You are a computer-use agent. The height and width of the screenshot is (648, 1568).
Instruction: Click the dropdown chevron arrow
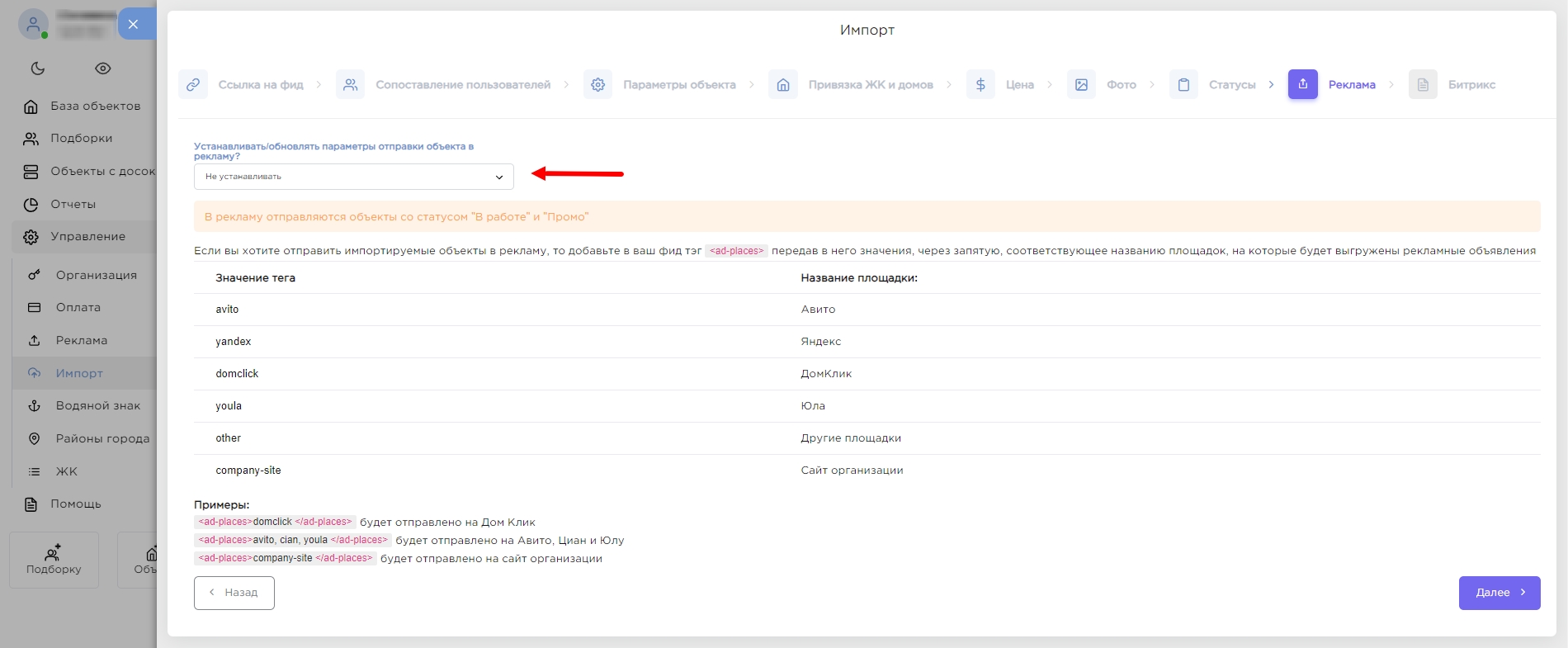[498, 177]
